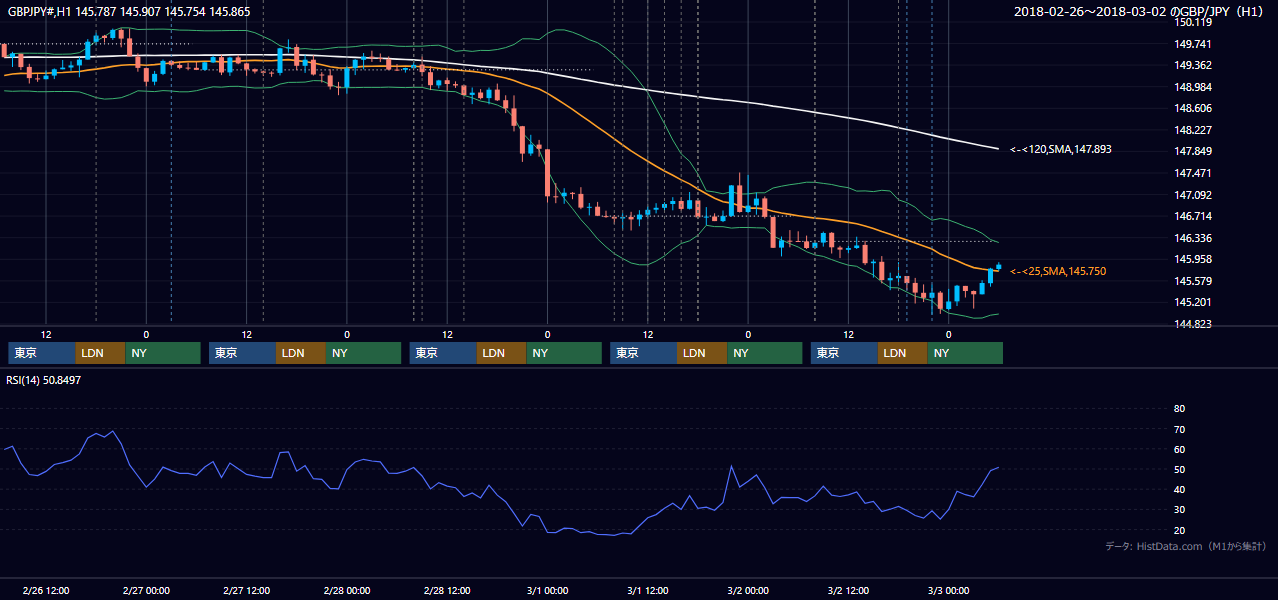Click RSI scale level 70
This screenshot has width=1278, height=600.
[1179, 429]
